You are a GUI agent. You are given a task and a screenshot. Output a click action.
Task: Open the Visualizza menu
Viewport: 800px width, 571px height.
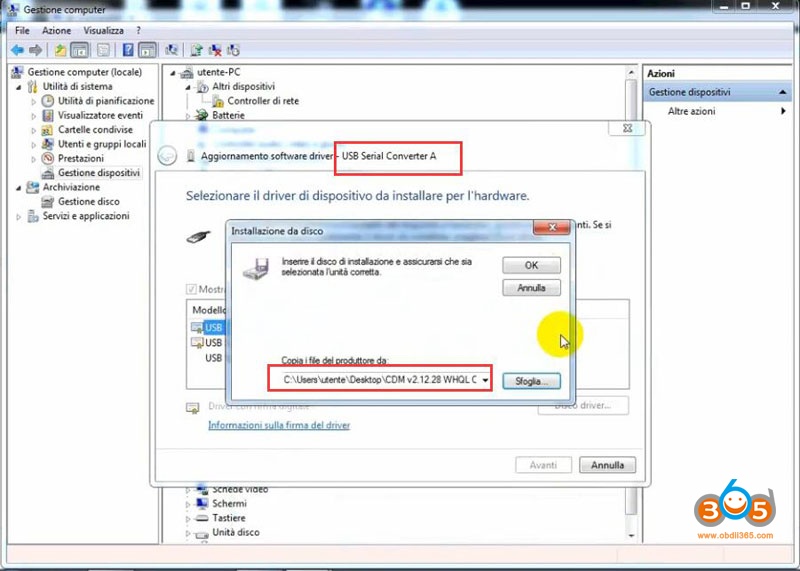(104, 31)
